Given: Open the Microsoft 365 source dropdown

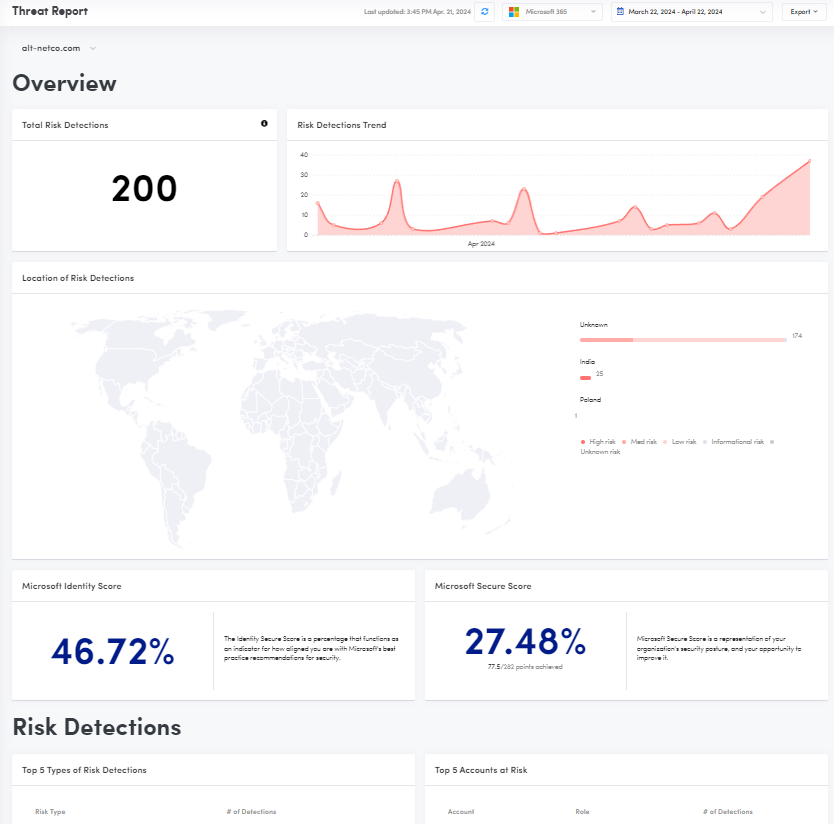Looking at the screenshot, I should [552, 12].
